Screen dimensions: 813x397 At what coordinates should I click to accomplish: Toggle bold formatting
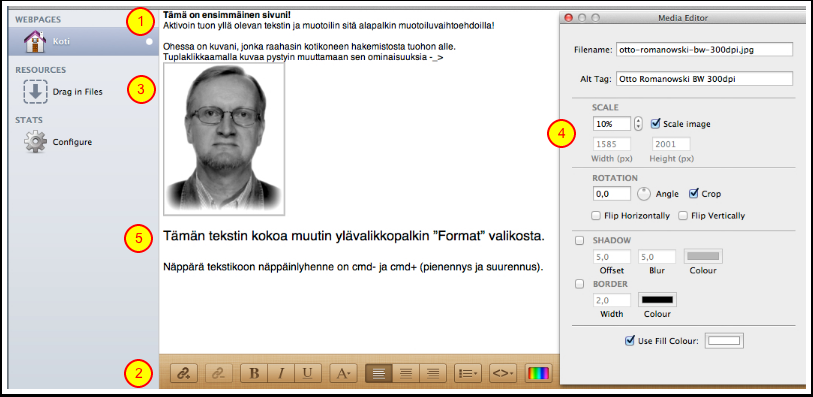(x=254, y=373)
